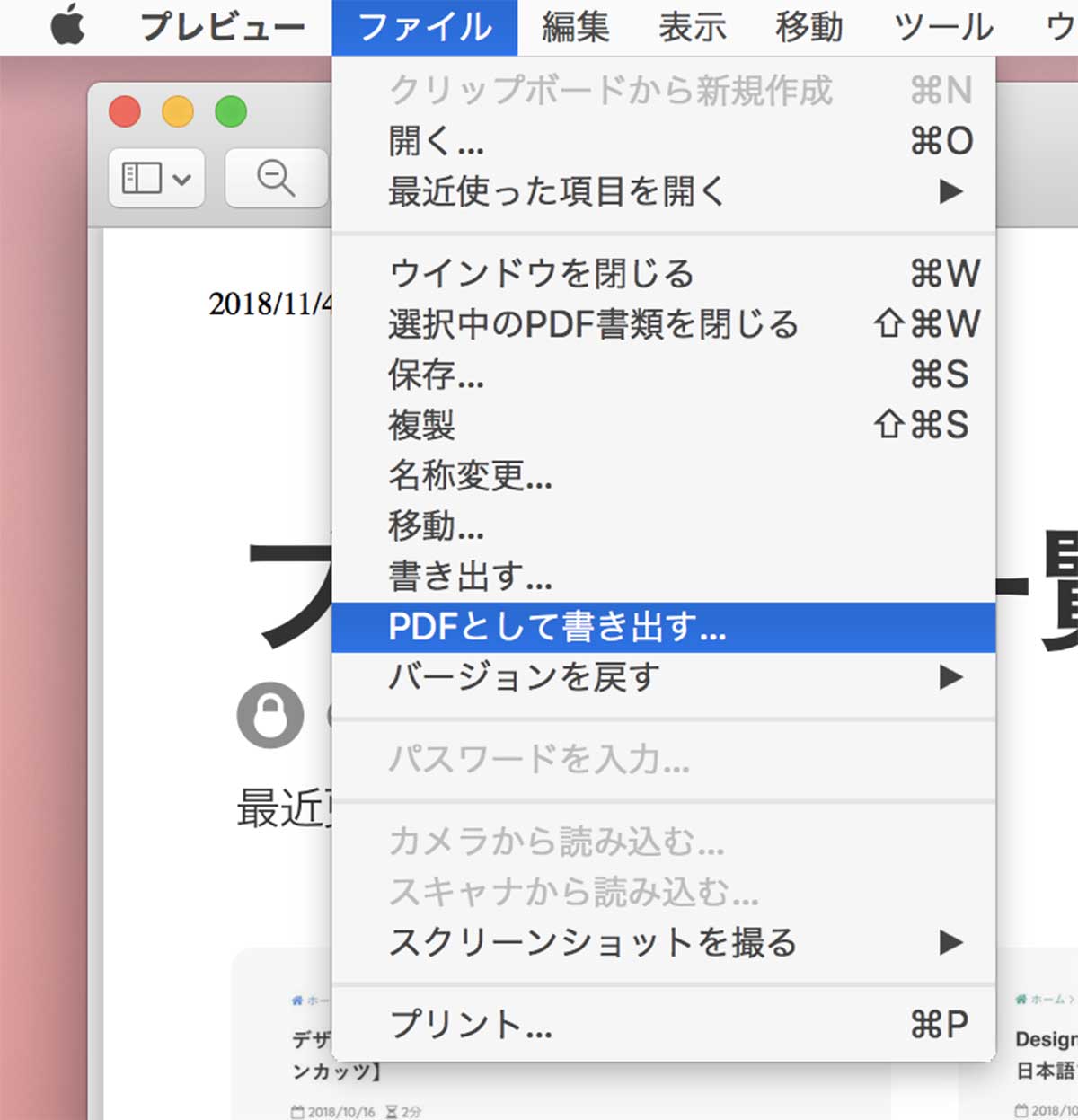
Task: Expand バージョンを戻す submenu
Action: pos(664,677)
